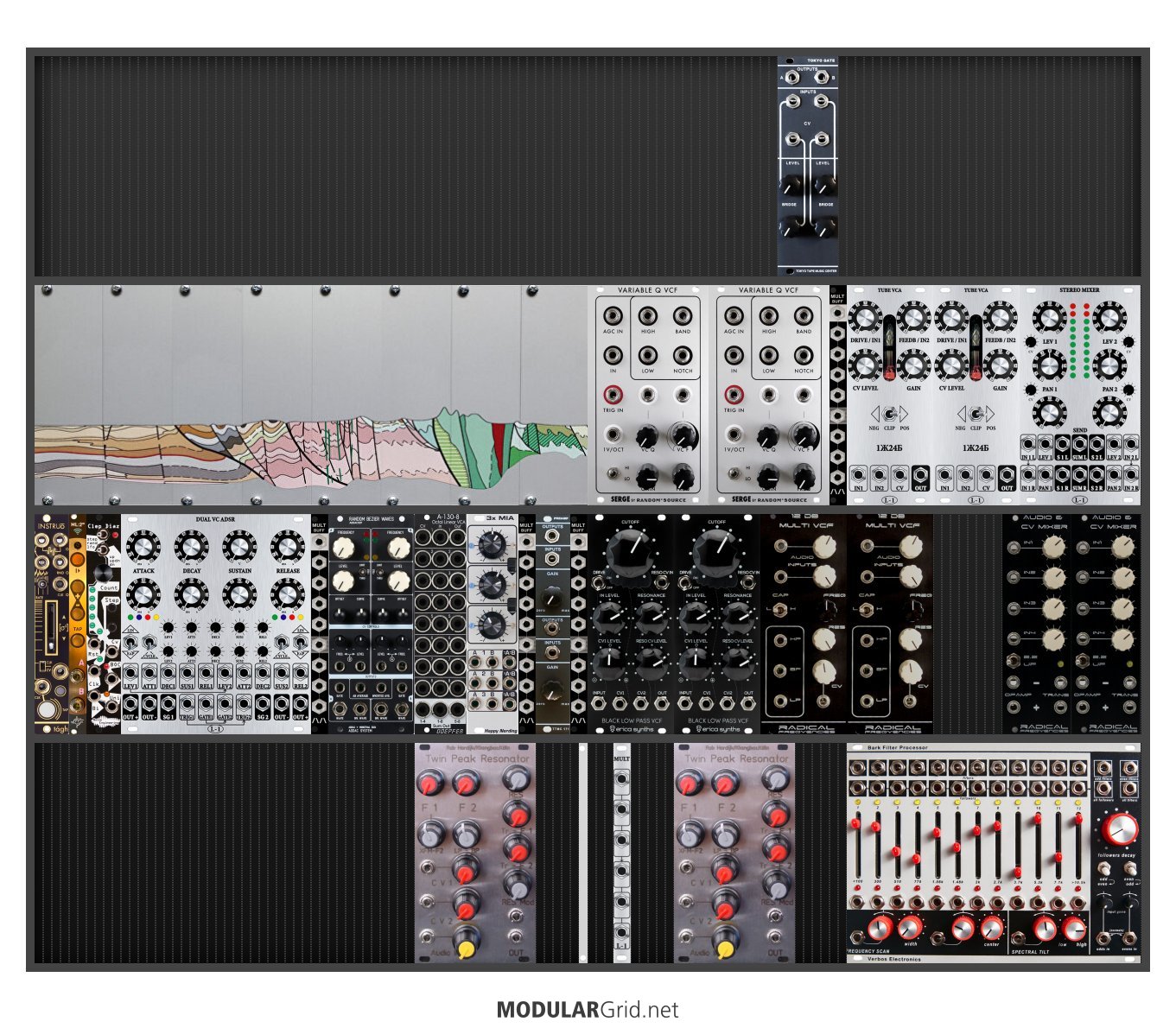Turn the GAIN knob on right Tube VCA
This screenshot has height=1028, width=1176.
tap(1000, 366)
